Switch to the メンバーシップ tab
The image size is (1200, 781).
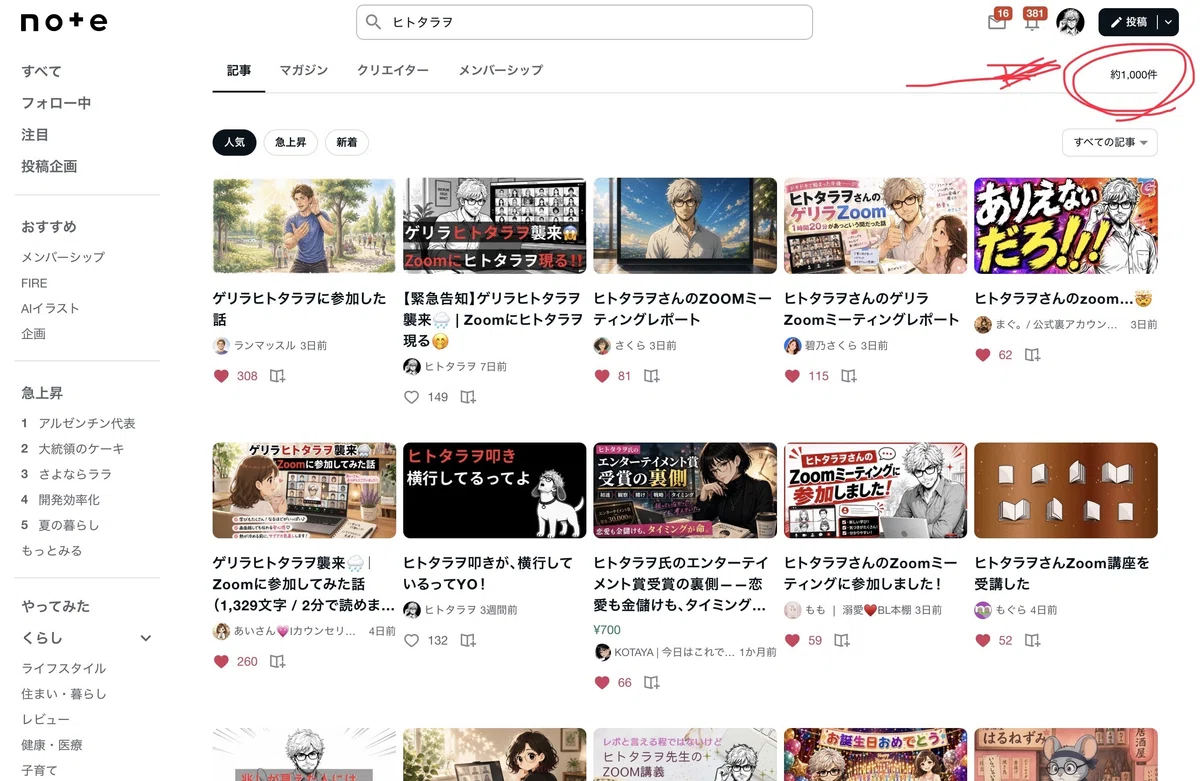(x=501, y=71)
